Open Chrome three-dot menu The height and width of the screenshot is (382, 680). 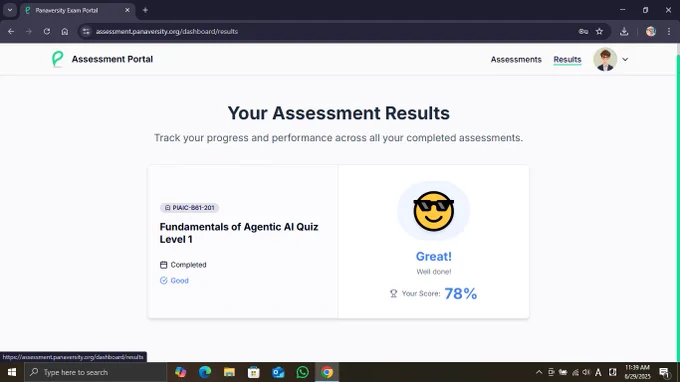pos(669,31)
